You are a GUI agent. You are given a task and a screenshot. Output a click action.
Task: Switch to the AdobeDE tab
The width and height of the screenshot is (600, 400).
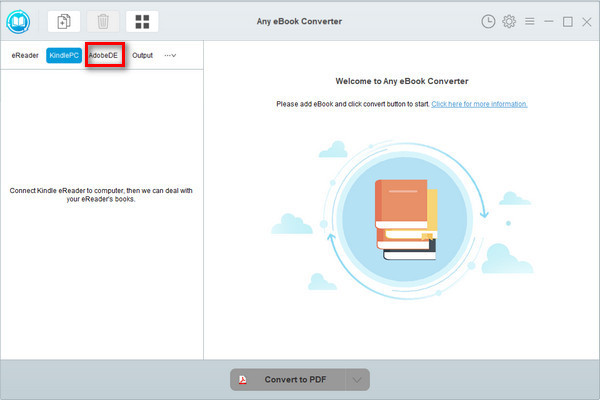(x=104, y=56)
